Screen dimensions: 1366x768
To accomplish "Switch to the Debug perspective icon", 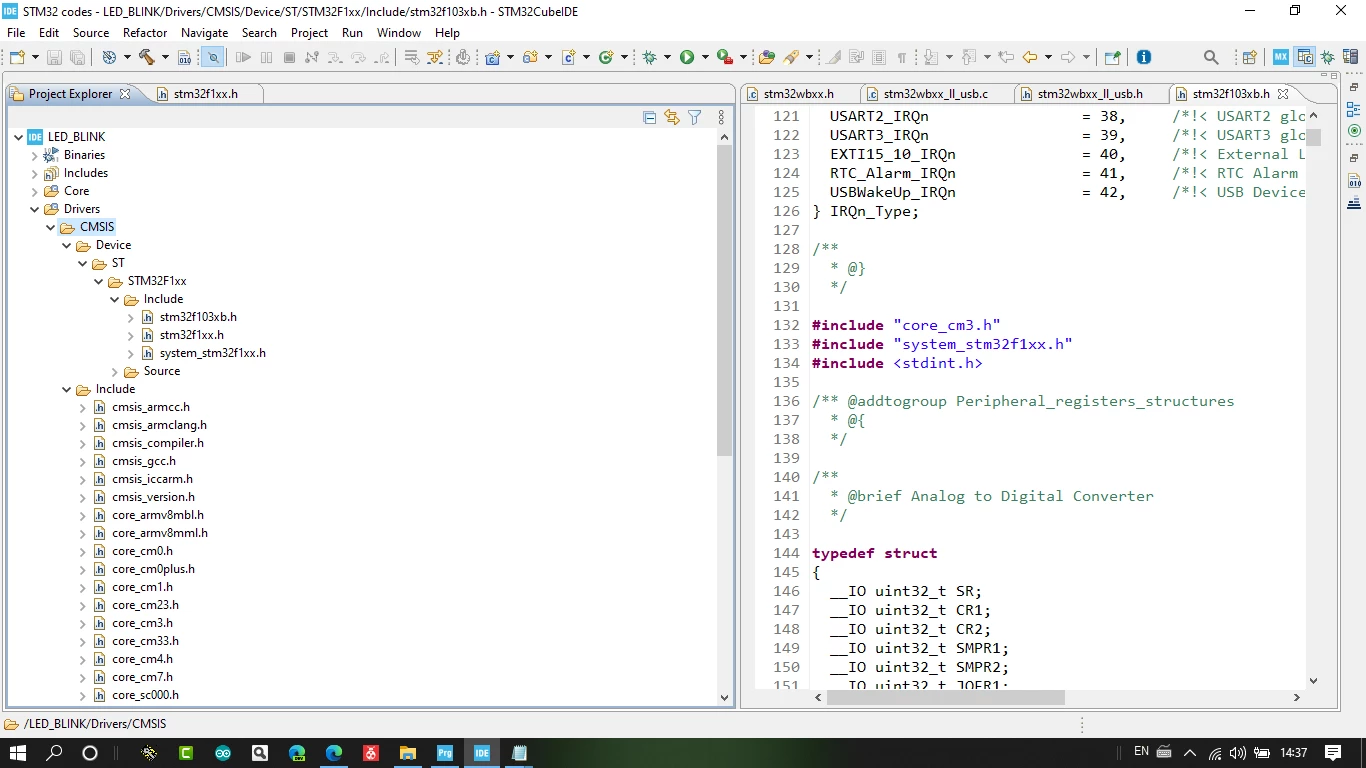I will click(1327, 57).
